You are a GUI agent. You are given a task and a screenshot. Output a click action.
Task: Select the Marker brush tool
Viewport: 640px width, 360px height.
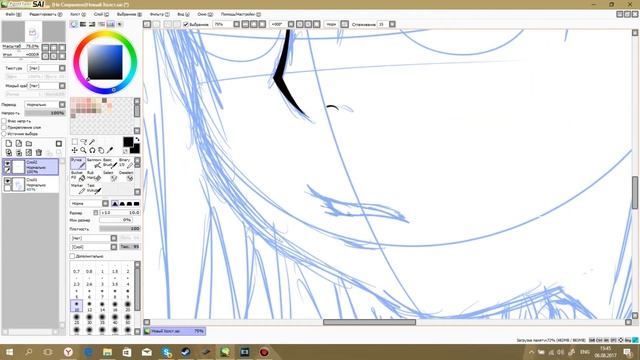pyautogui.click(x=78, y=188)
